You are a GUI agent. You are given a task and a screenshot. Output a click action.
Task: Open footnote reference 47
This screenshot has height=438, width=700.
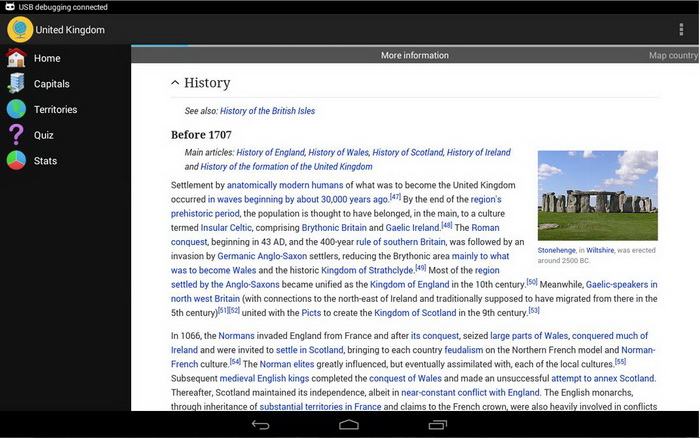pyautogui.click(x=396, y=196)
